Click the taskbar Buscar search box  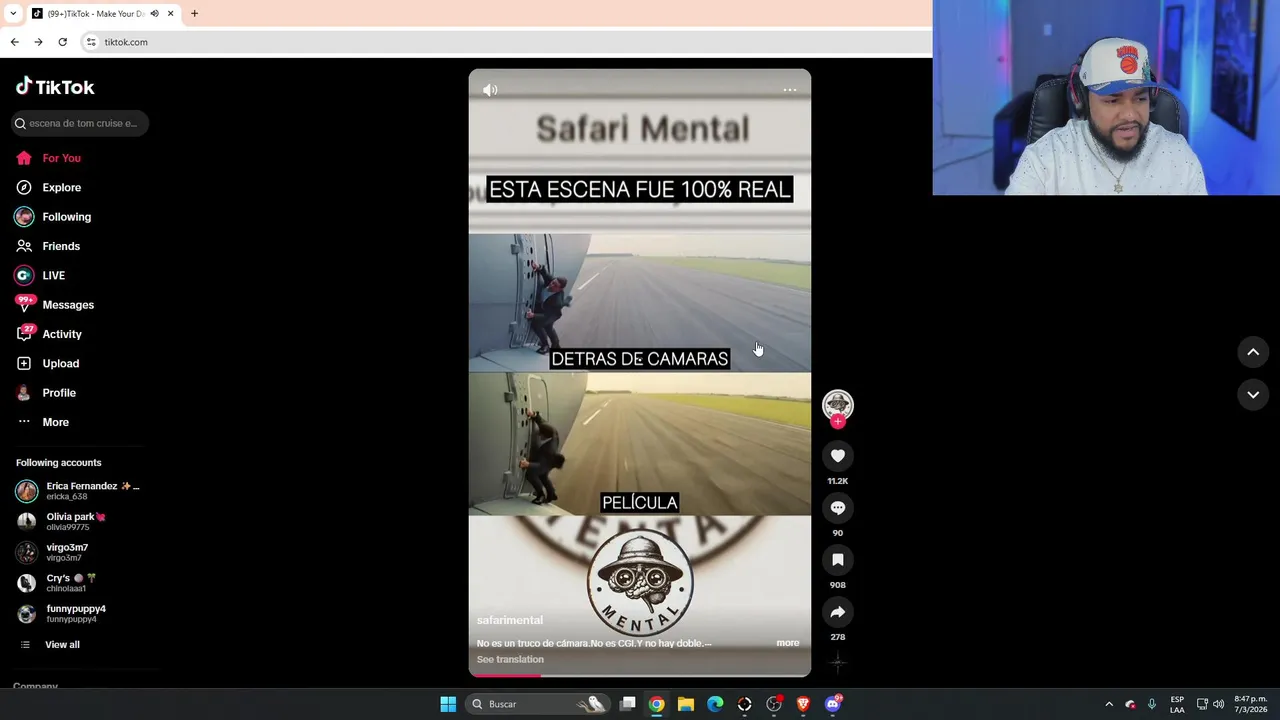pos(540,704)
